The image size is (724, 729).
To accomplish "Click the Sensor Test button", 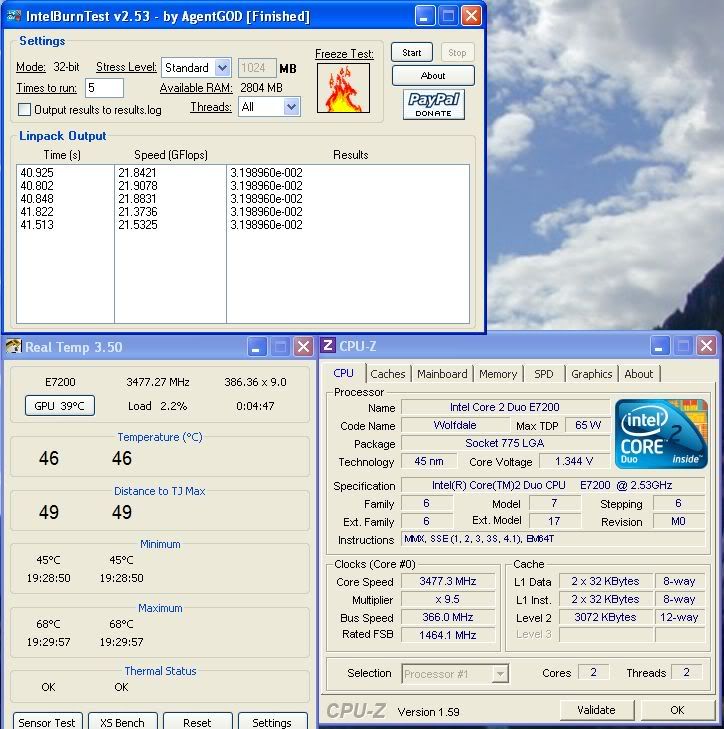I will tap(47, 722).
